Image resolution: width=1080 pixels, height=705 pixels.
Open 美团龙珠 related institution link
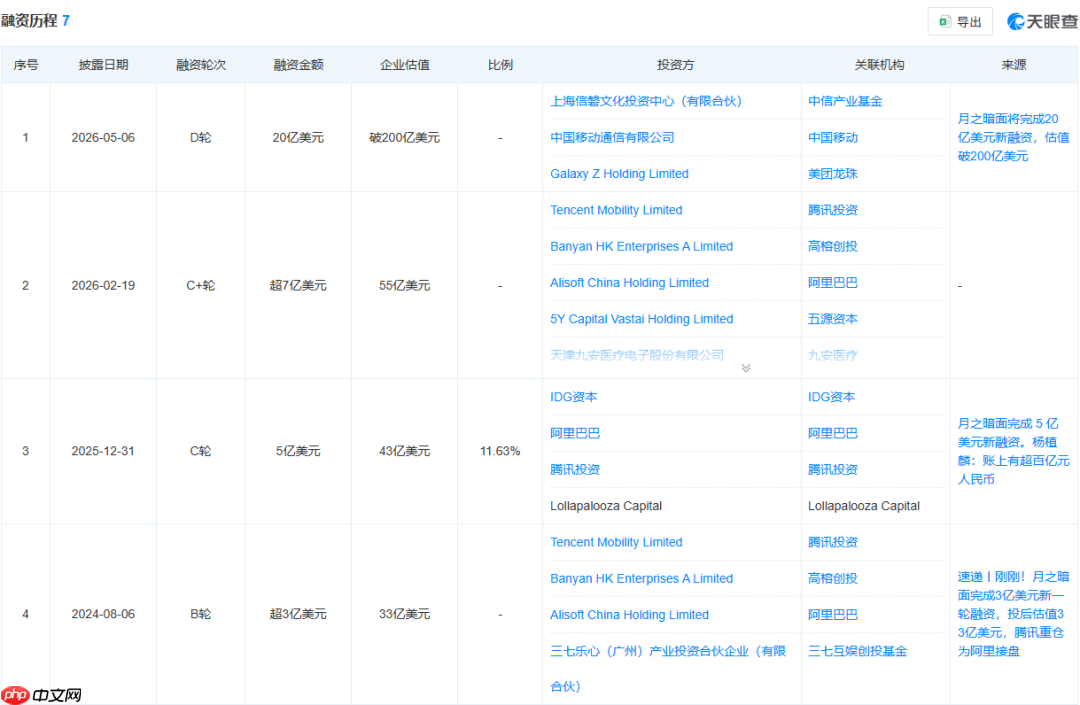click(x=833, y=174)
